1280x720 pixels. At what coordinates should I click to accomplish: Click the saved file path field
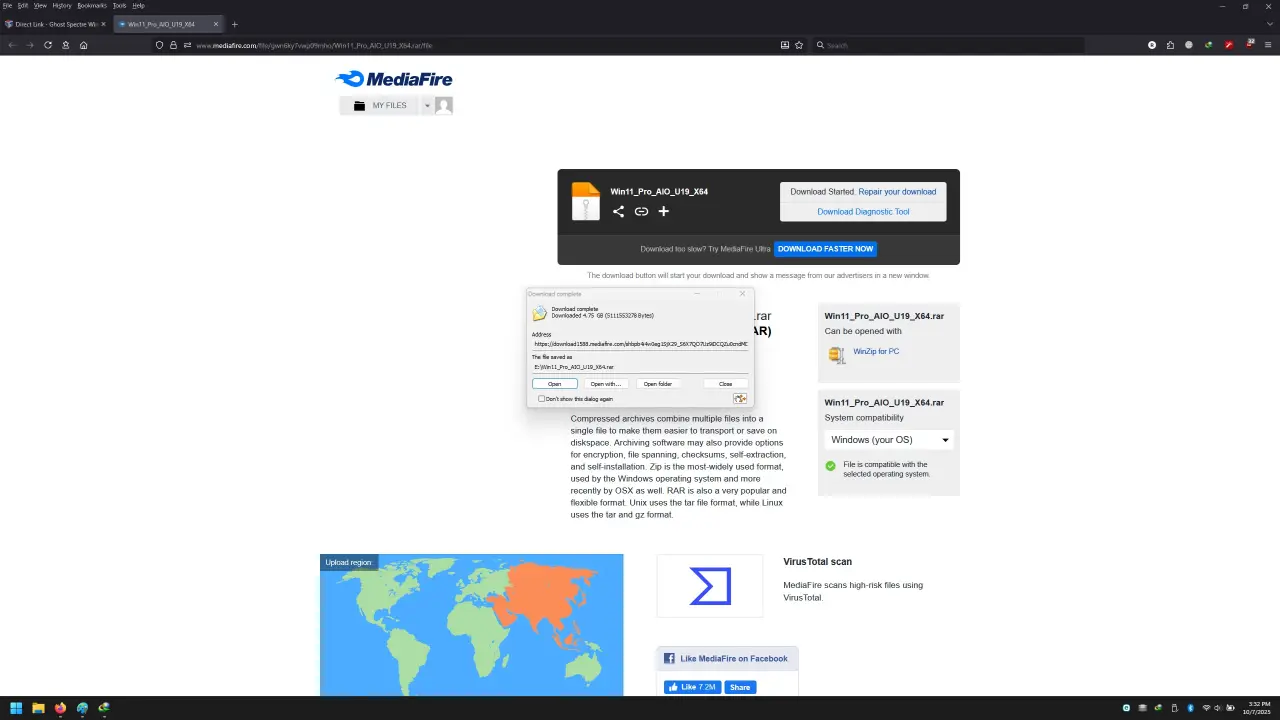[640, 367]
